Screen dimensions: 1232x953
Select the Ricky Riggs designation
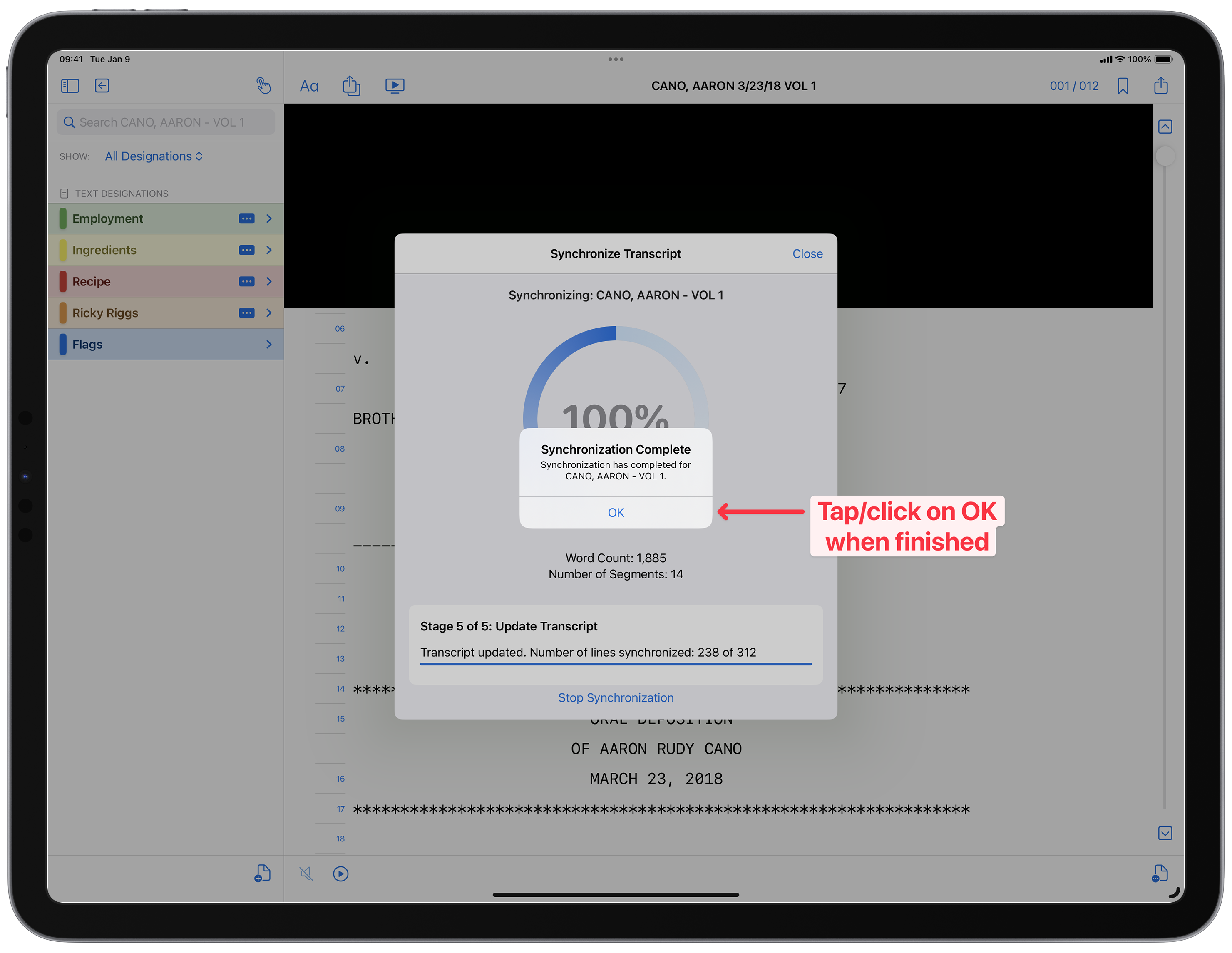(105, 313)
